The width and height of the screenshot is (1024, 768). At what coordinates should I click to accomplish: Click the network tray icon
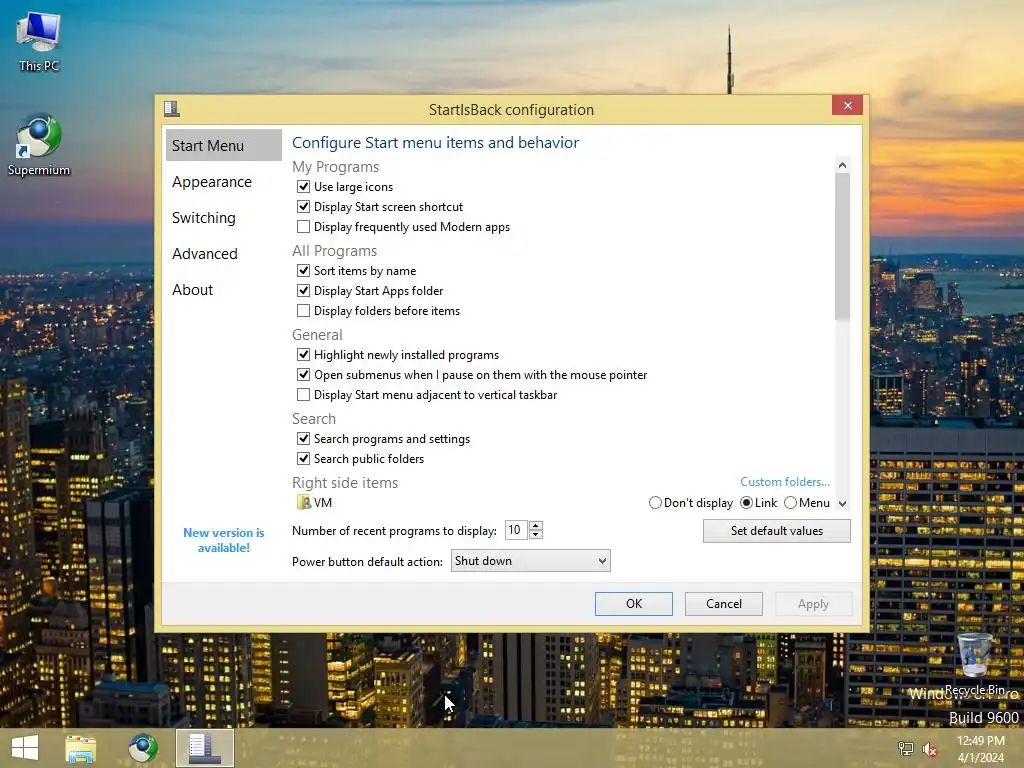pos(905,748)
